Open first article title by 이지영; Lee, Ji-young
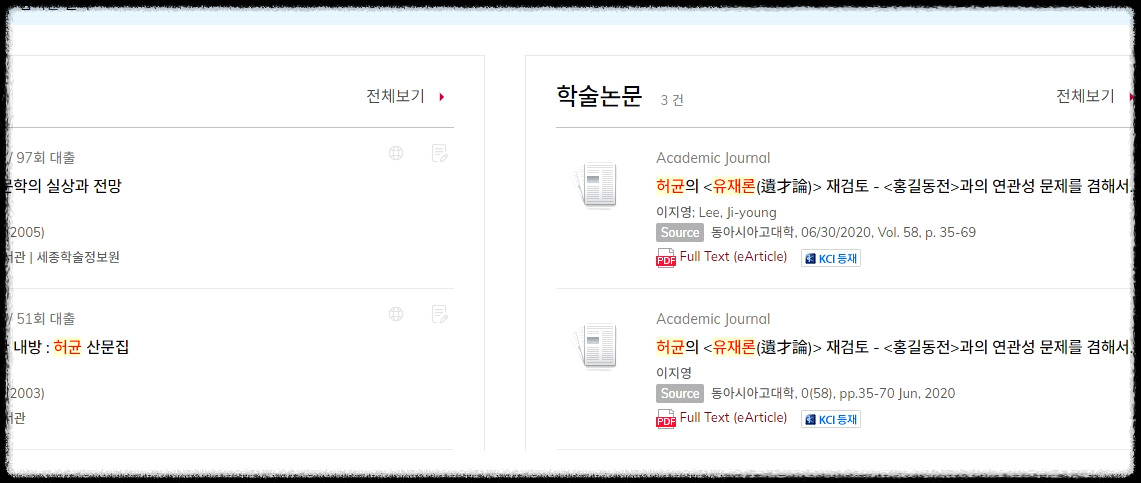Image resolution: width=1141 pixels, height=483 pixels. tap(892, 186)
